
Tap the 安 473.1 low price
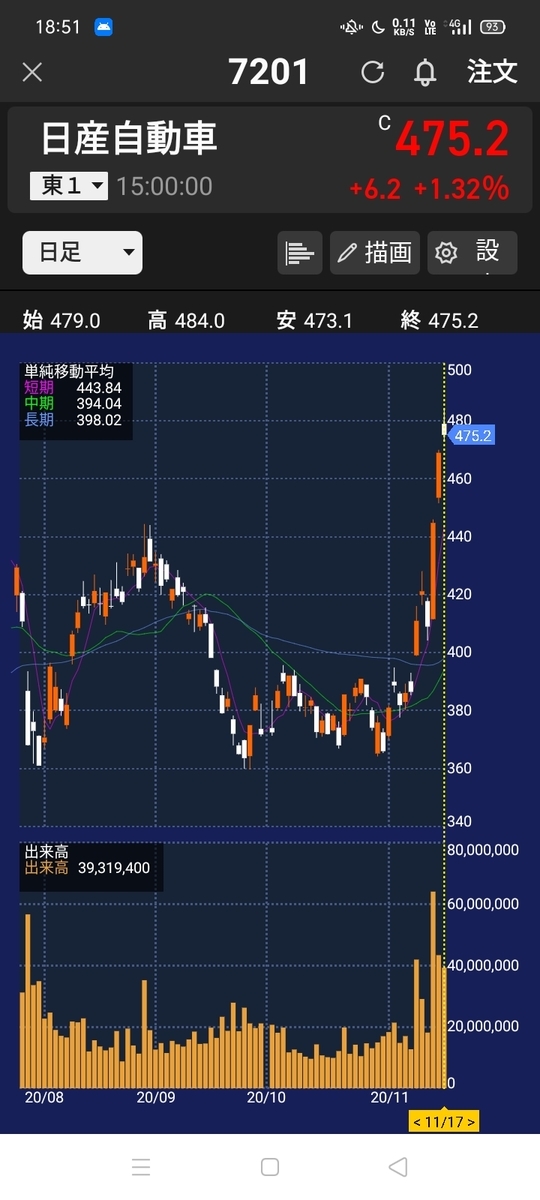pos(314,321)
